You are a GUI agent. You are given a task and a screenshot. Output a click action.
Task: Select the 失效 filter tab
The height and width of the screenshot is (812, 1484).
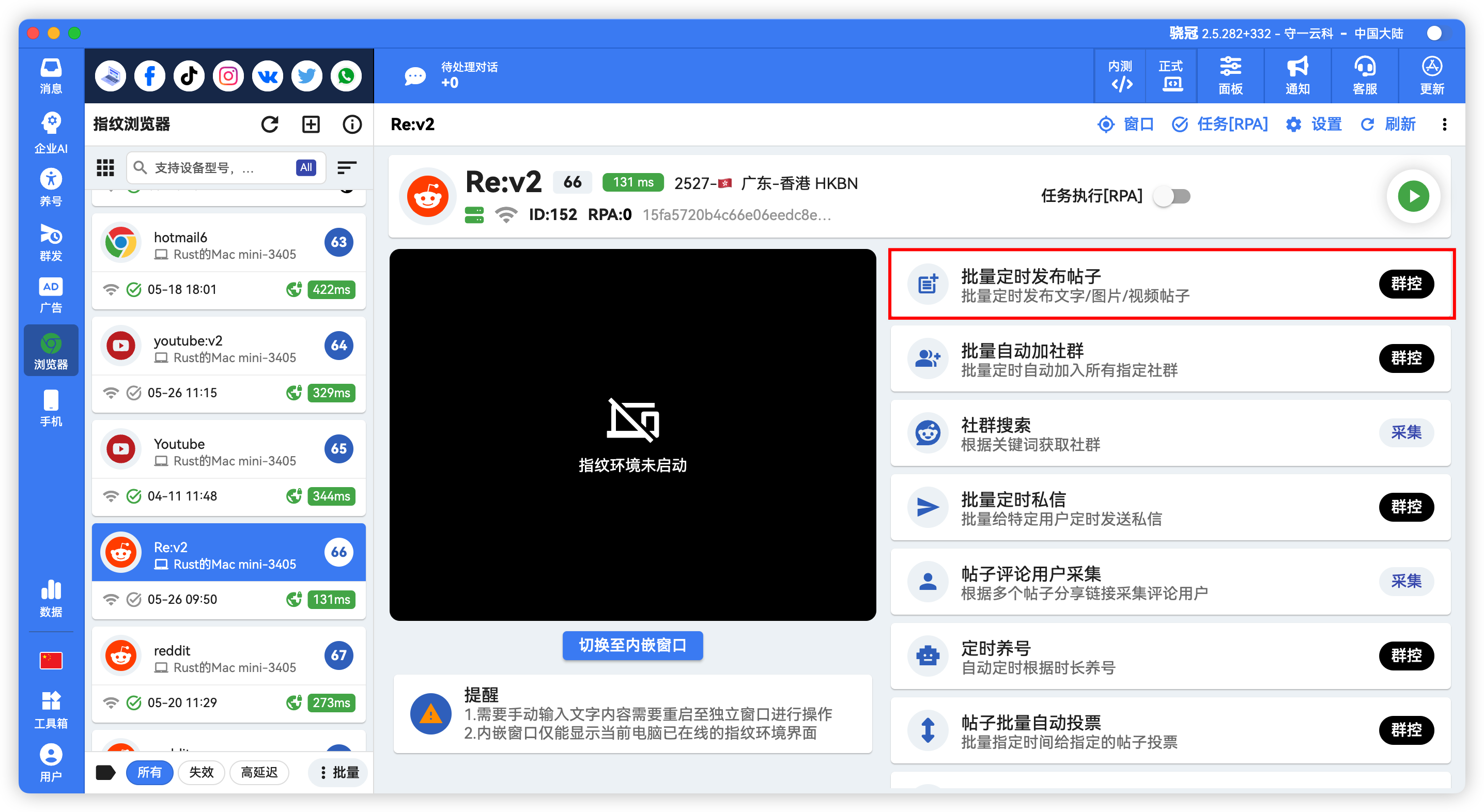201,772
